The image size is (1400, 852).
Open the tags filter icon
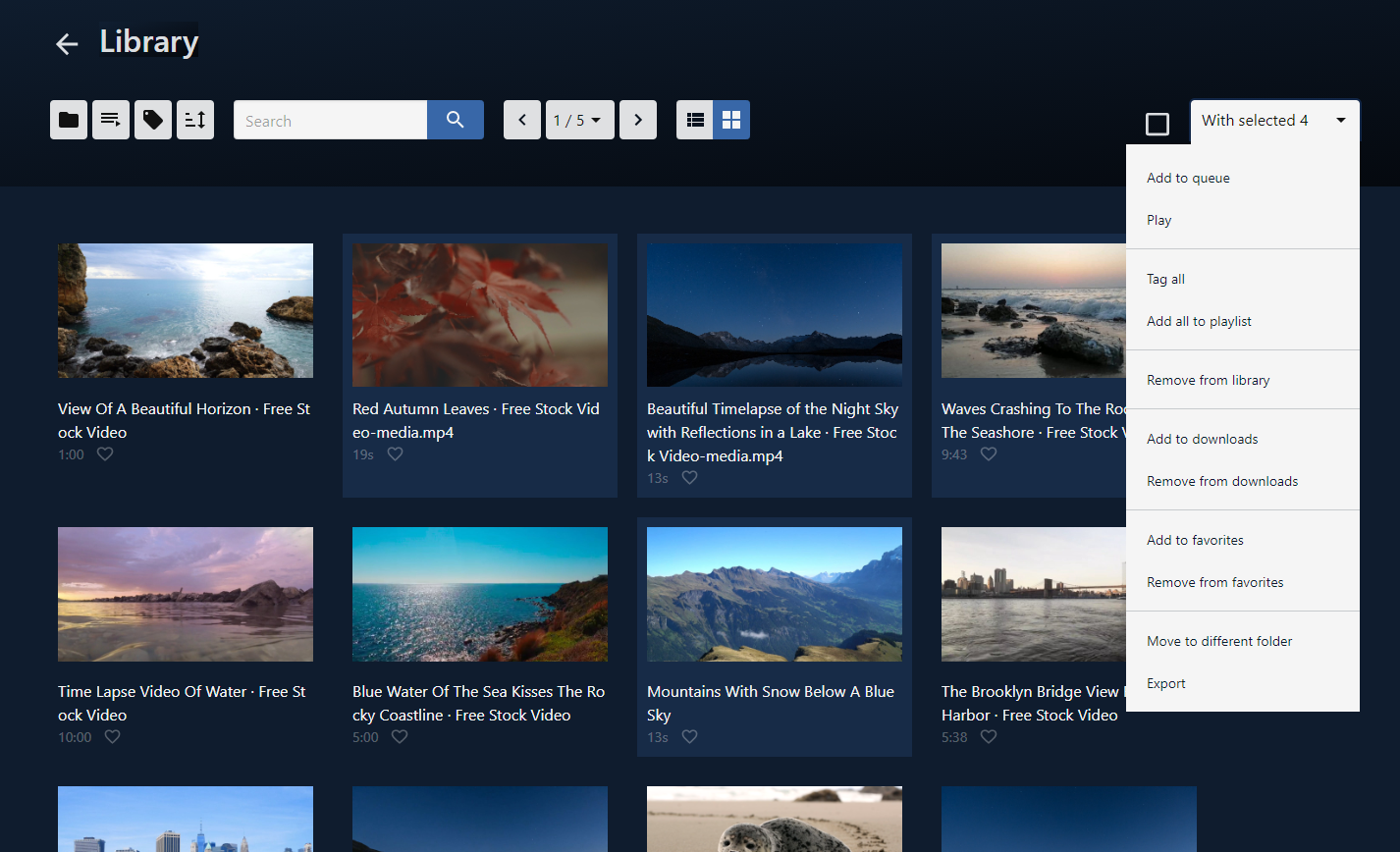[153, 120]
